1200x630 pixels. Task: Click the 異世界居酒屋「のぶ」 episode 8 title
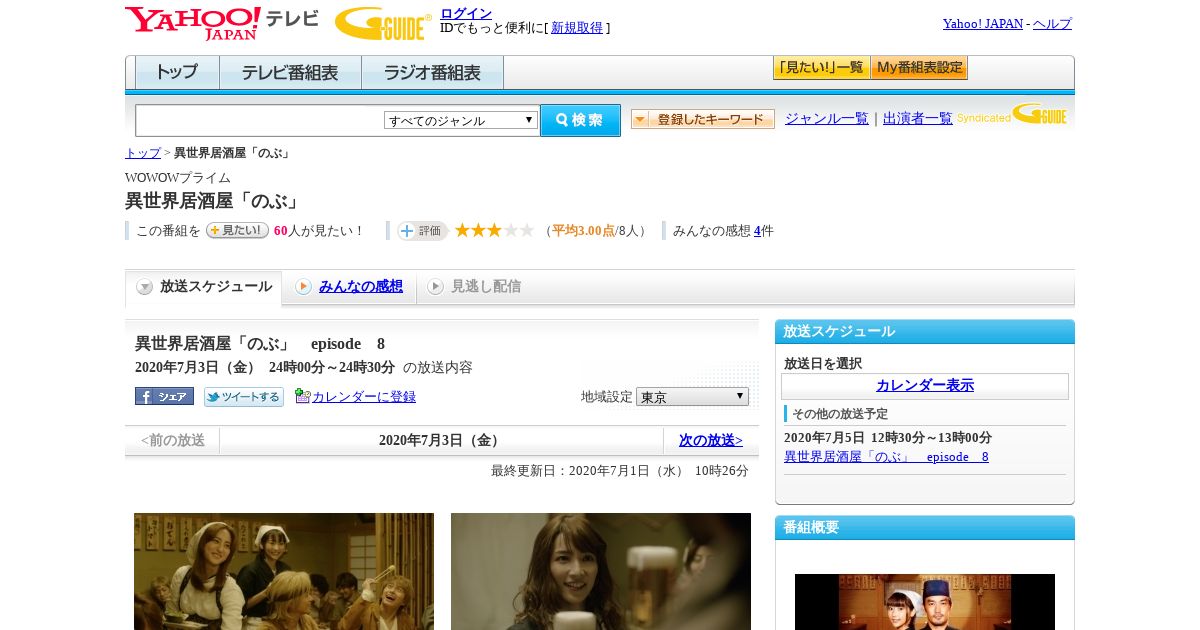260,344
